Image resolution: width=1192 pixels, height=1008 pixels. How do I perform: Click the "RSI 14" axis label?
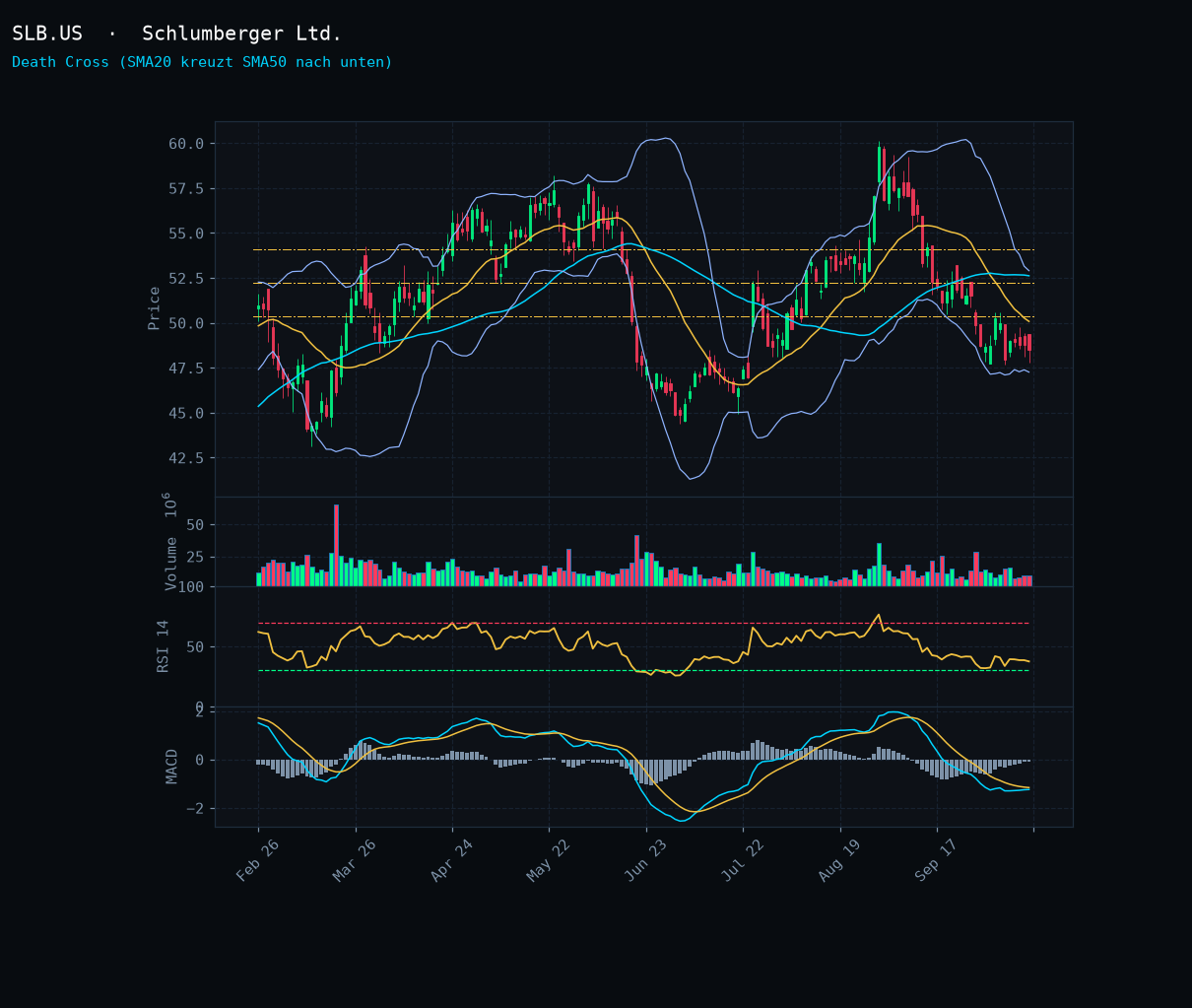(x=164, y=646)
